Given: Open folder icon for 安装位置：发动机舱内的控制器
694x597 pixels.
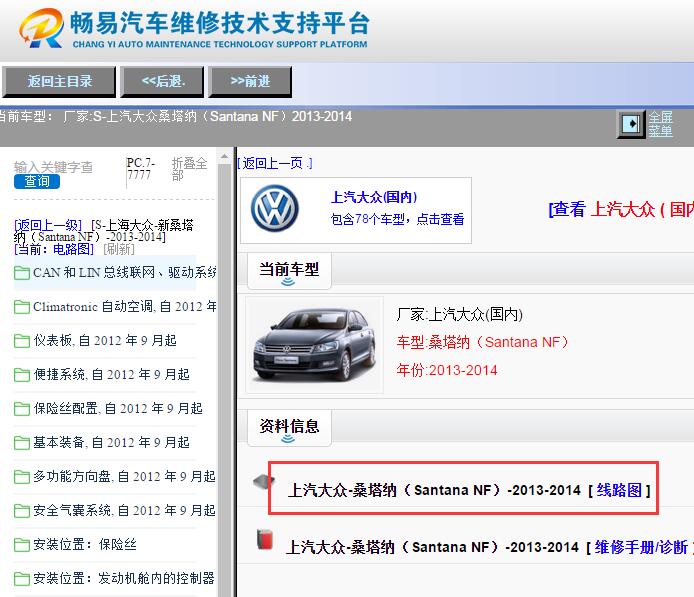Looking at the screenshot, I should (22, 579).
